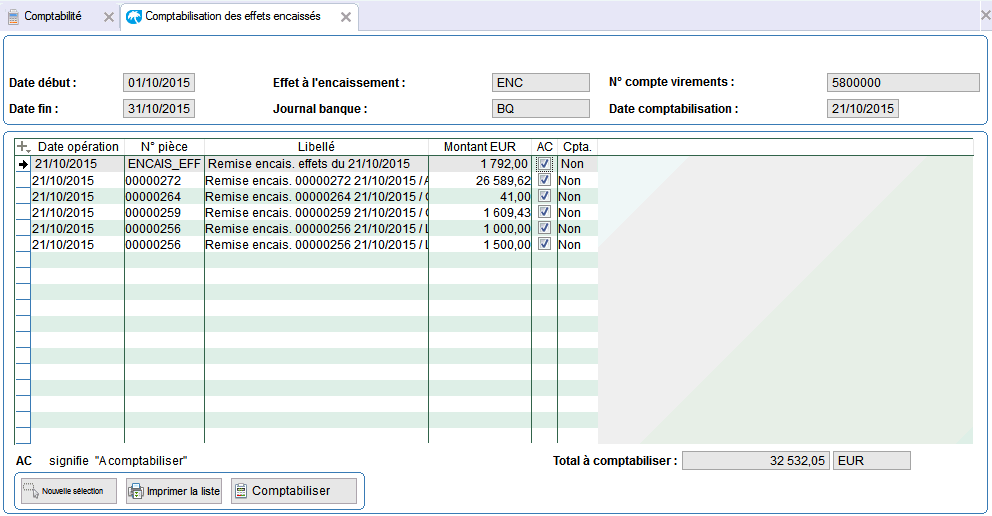Click the calculator icon on Comptabilité tab
Screen dimensions: 992x516
point(13,17)
